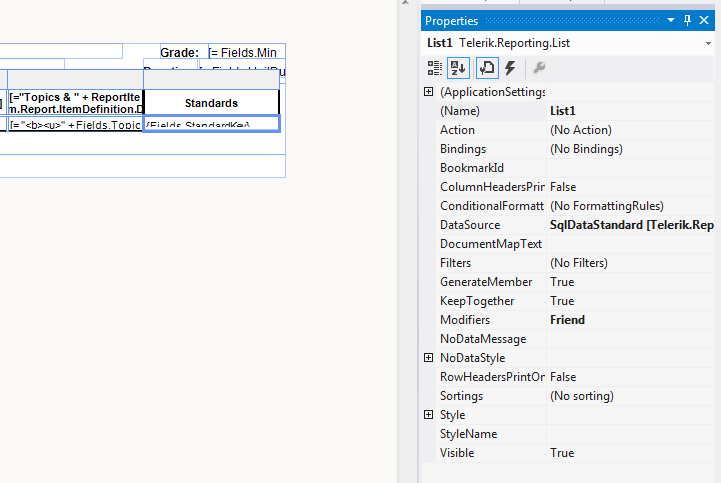Open the List1 object selector dropdown
Image resolution: width=721 pixels, height=483 pixels.
(708, 43)
